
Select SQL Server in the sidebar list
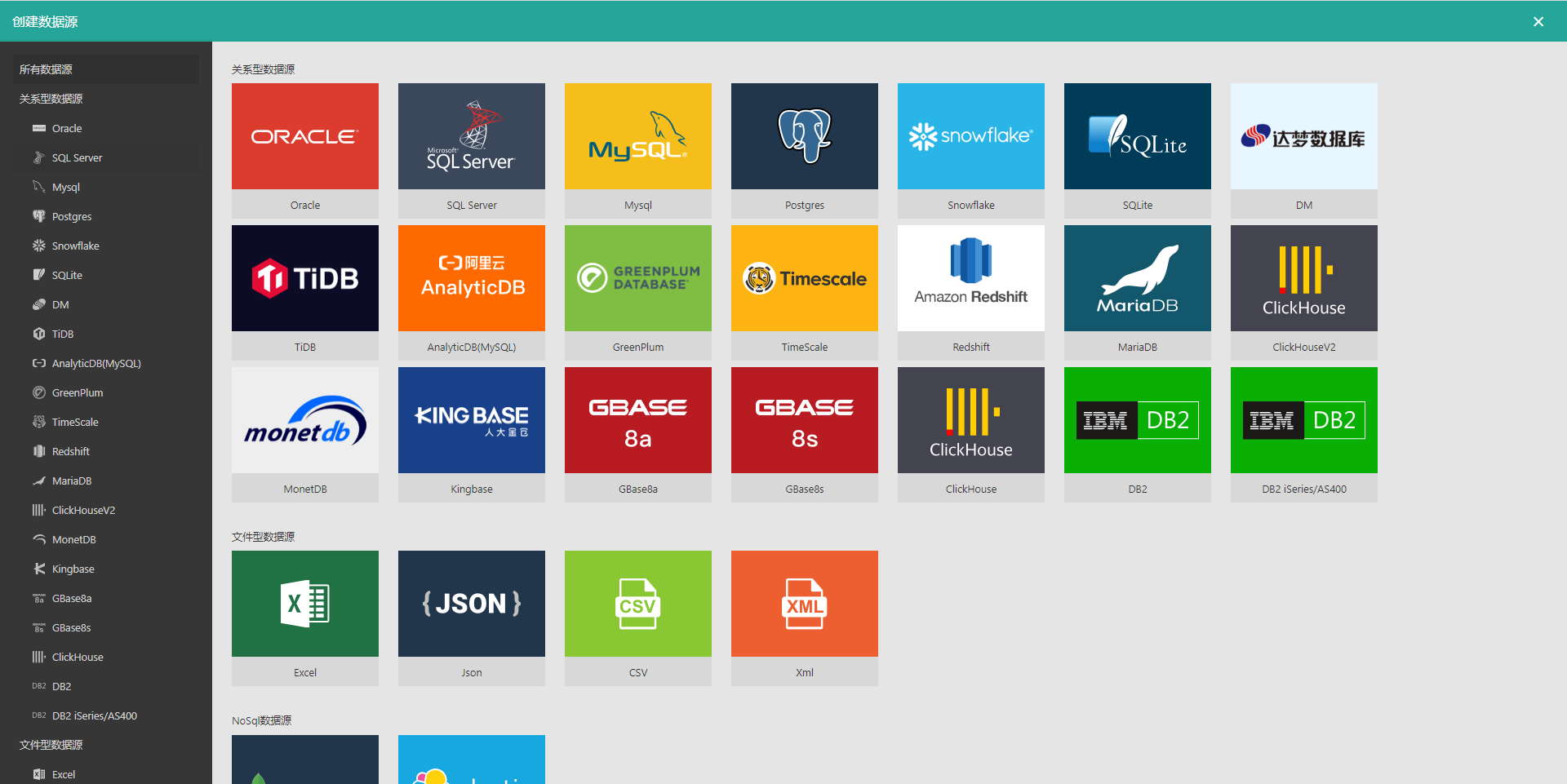pos(106,157)
